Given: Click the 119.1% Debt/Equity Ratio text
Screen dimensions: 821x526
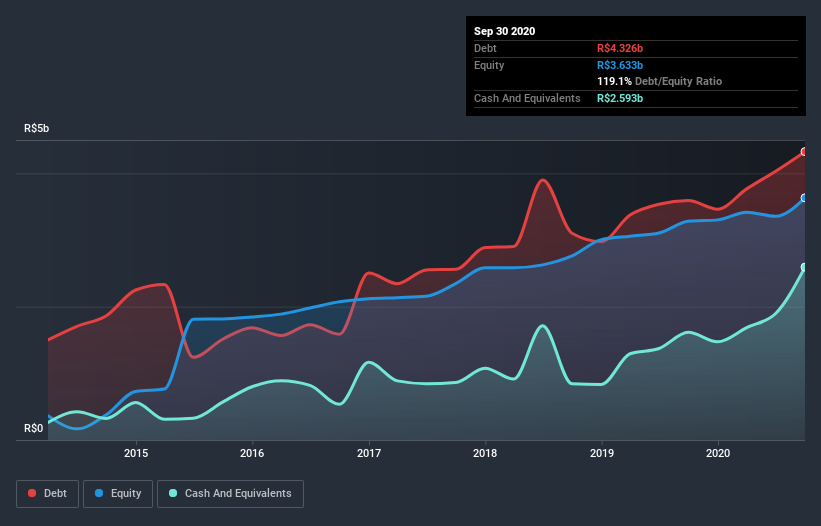Looking at the screenshot, I should pyautogui.click(x=659, y=81).
